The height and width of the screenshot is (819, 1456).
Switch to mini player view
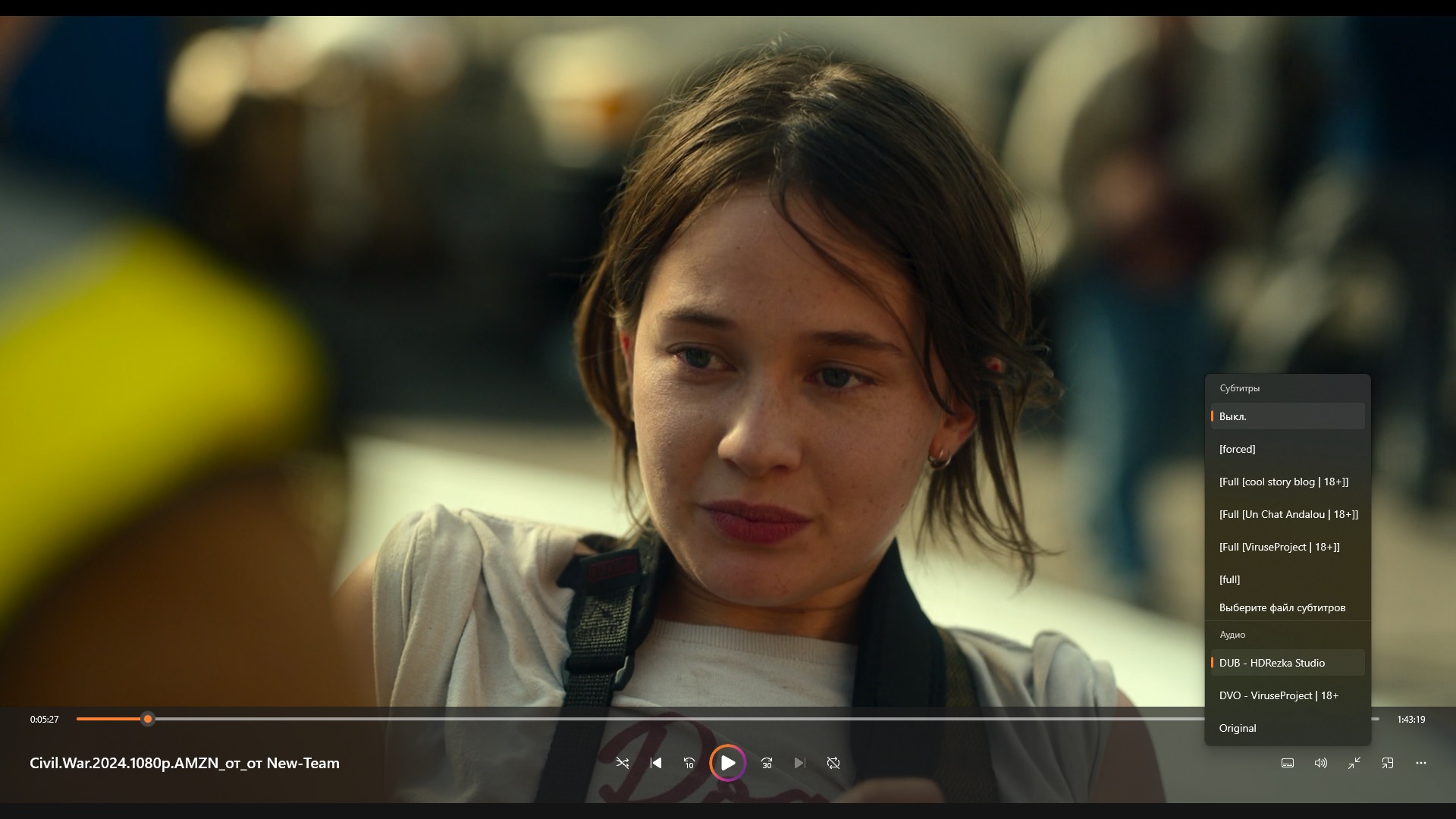pos(1388,763)
